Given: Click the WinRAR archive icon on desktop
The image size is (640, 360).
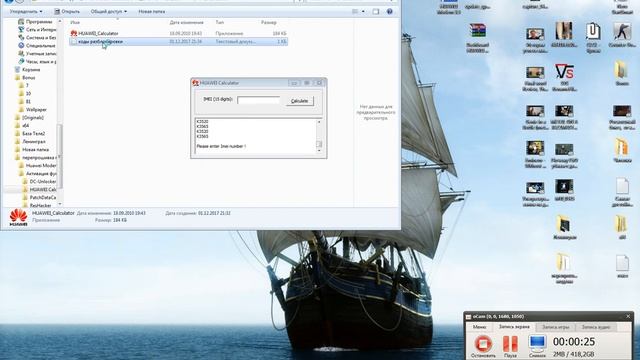Looking at the screenshot, I should pos(477,31).
